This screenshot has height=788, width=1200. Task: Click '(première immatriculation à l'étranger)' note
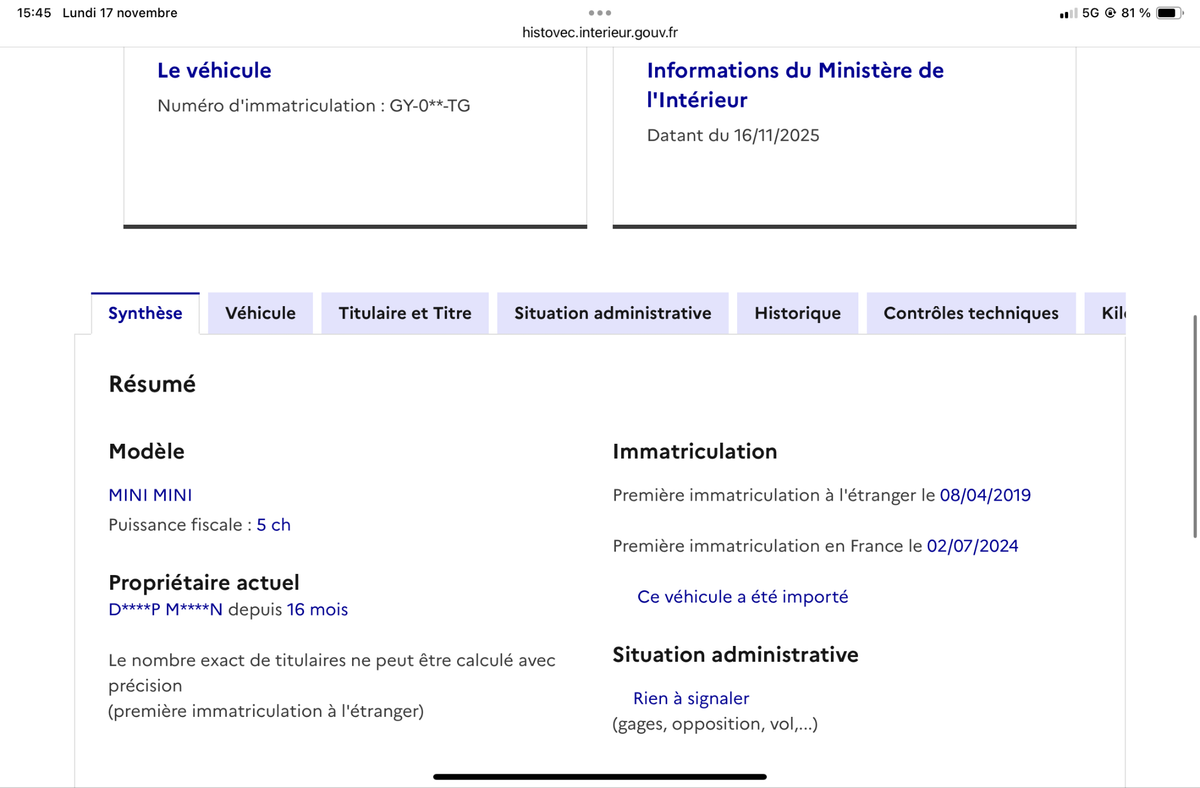(x=266, y=712)
